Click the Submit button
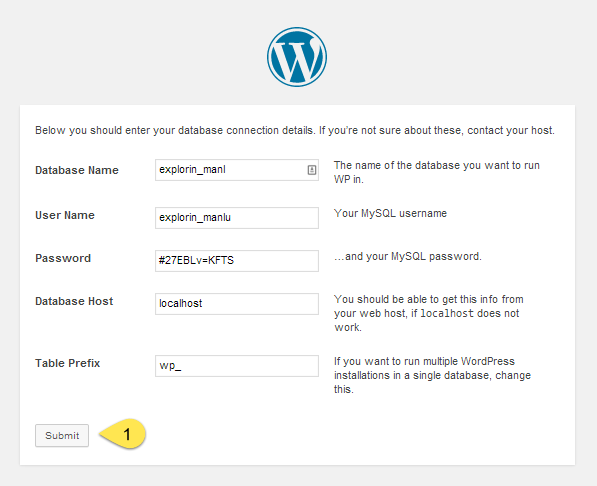597x486 pixels. [62, 435]
